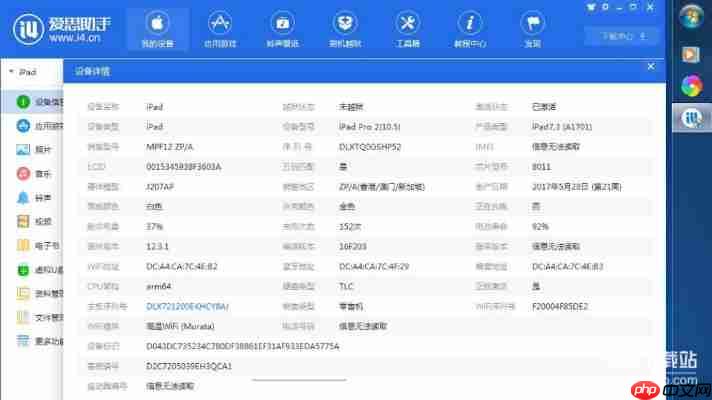Viewport: 712px width, 400px height.
Task: Open the flag icon tab in top navigation
Action: click(532, 29)
